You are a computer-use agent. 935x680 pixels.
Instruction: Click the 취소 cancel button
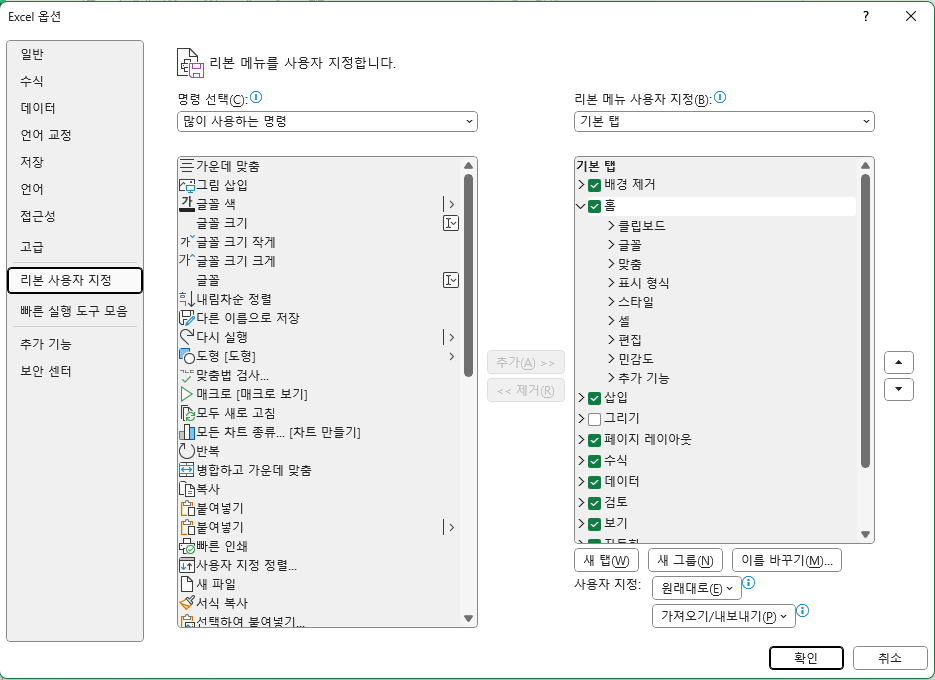pyautogui.click(x=890, y=658)
